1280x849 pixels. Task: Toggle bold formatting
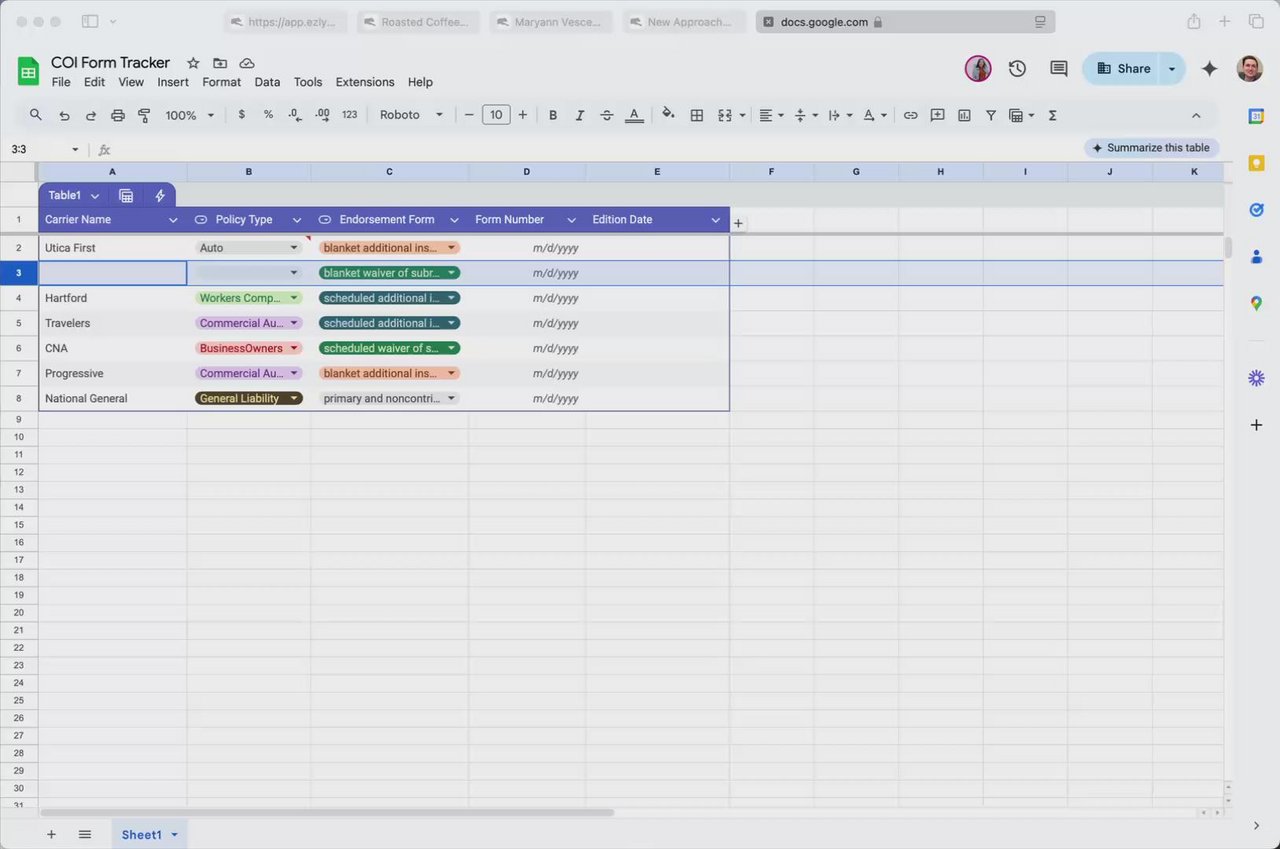(x=553, y=115)
